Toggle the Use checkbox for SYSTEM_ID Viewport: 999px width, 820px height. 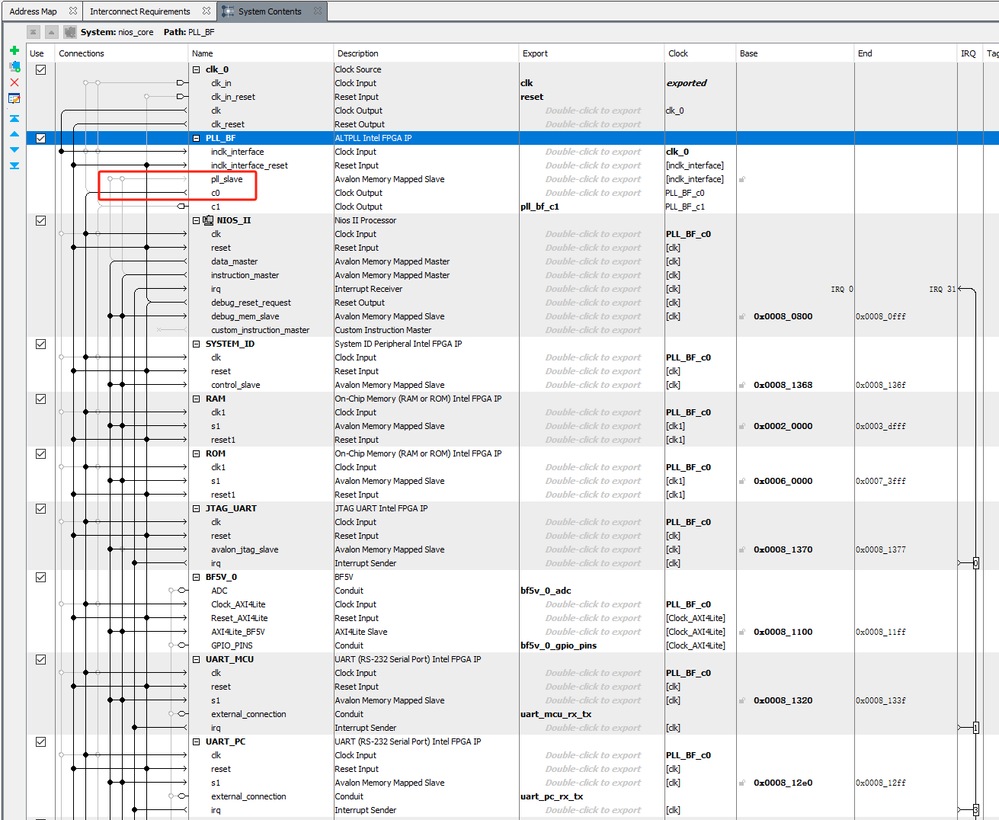[x=41, y=344]
